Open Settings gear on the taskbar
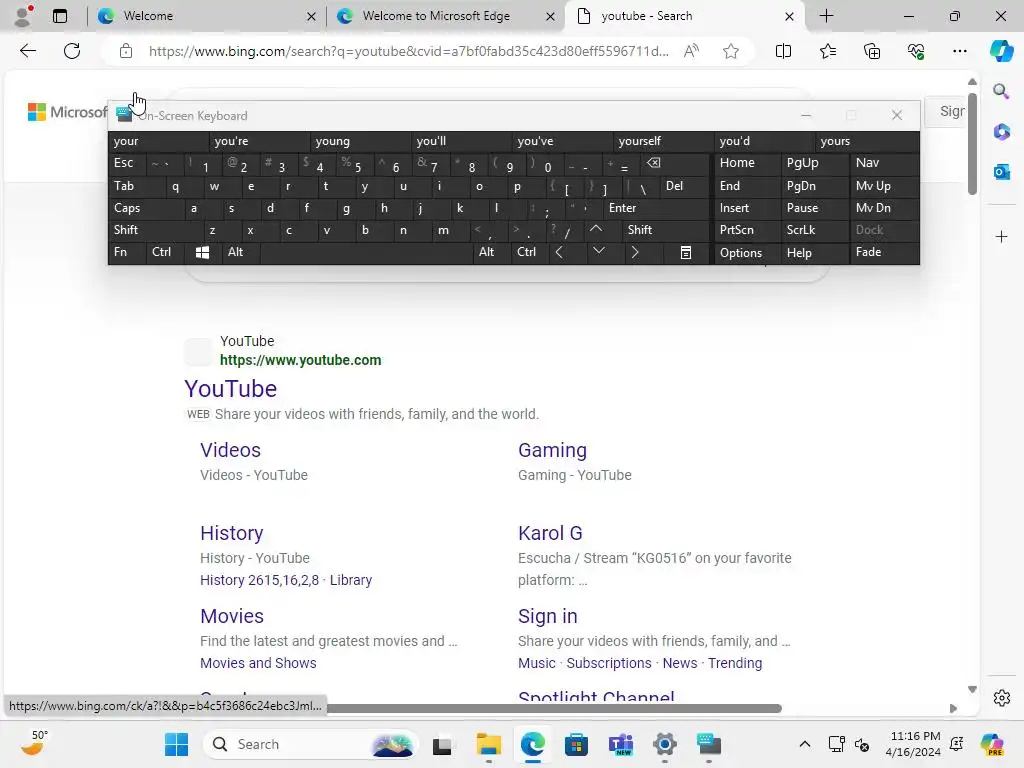This screenshot has height=768, width=1024. [x=664, y=744]
